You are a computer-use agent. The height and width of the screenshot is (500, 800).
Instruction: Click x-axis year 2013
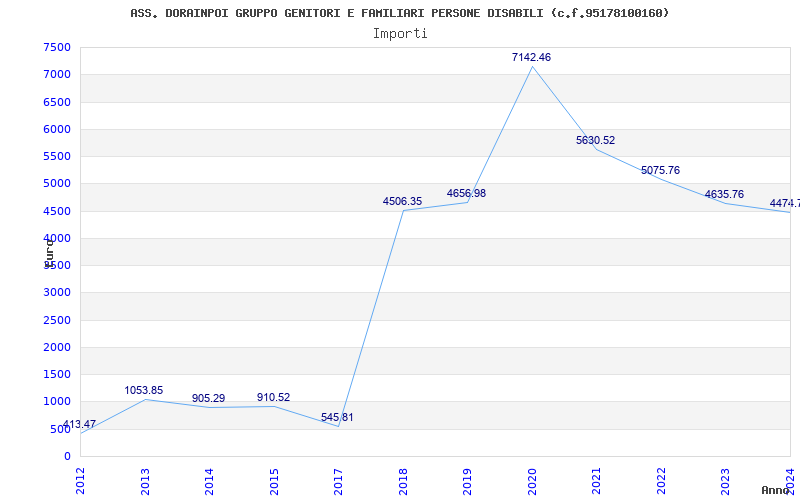[145, 481]
